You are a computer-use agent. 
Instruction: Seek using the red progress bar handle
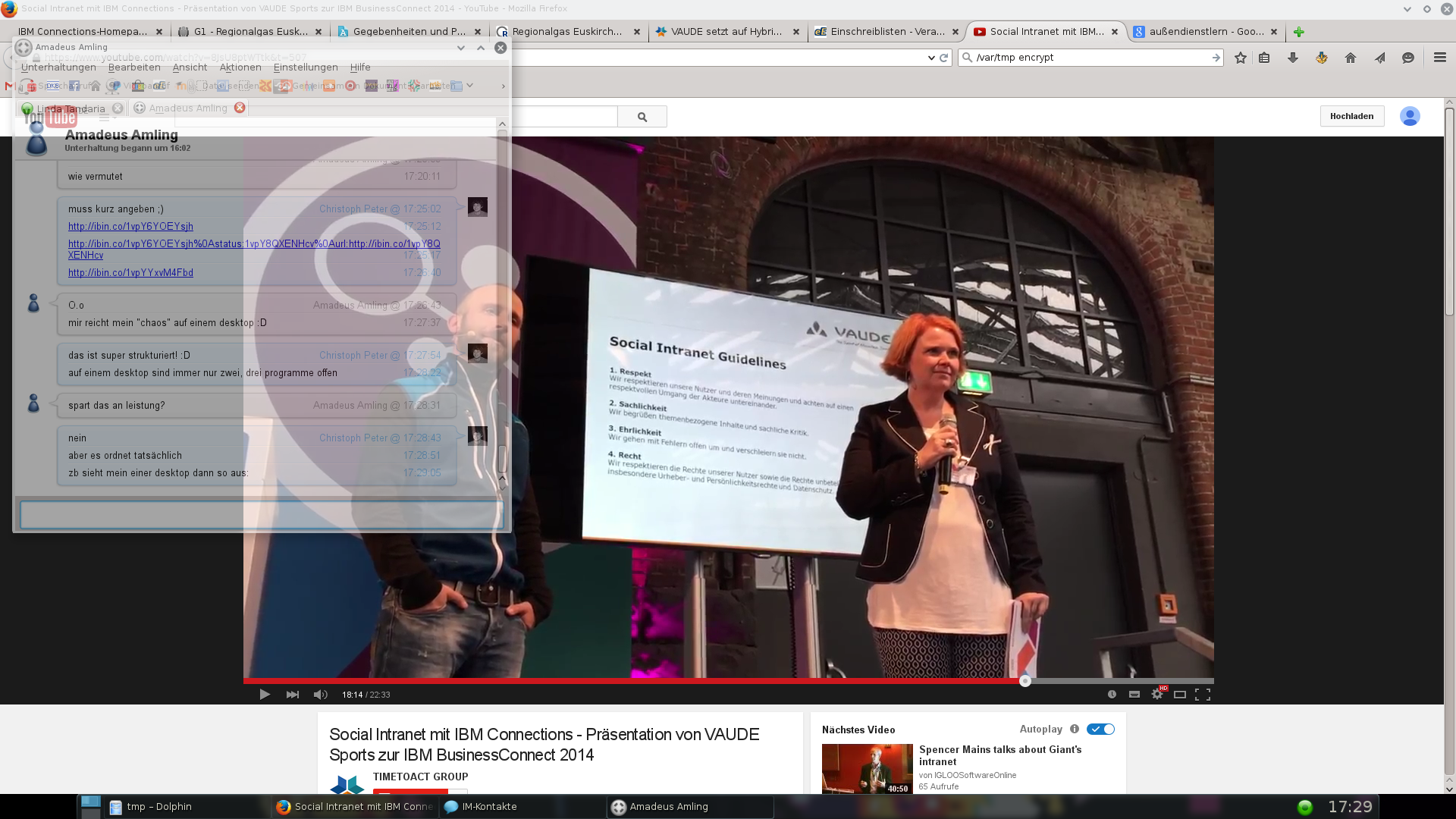click(1025, 681)
